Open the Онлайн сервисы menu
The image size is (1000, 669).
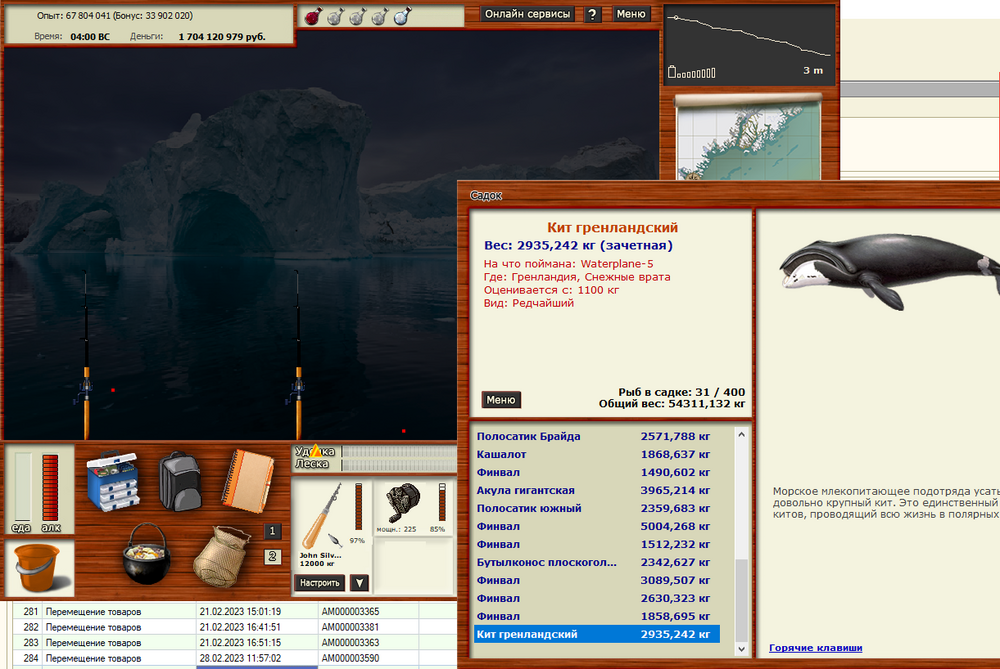tap(527, 14)
